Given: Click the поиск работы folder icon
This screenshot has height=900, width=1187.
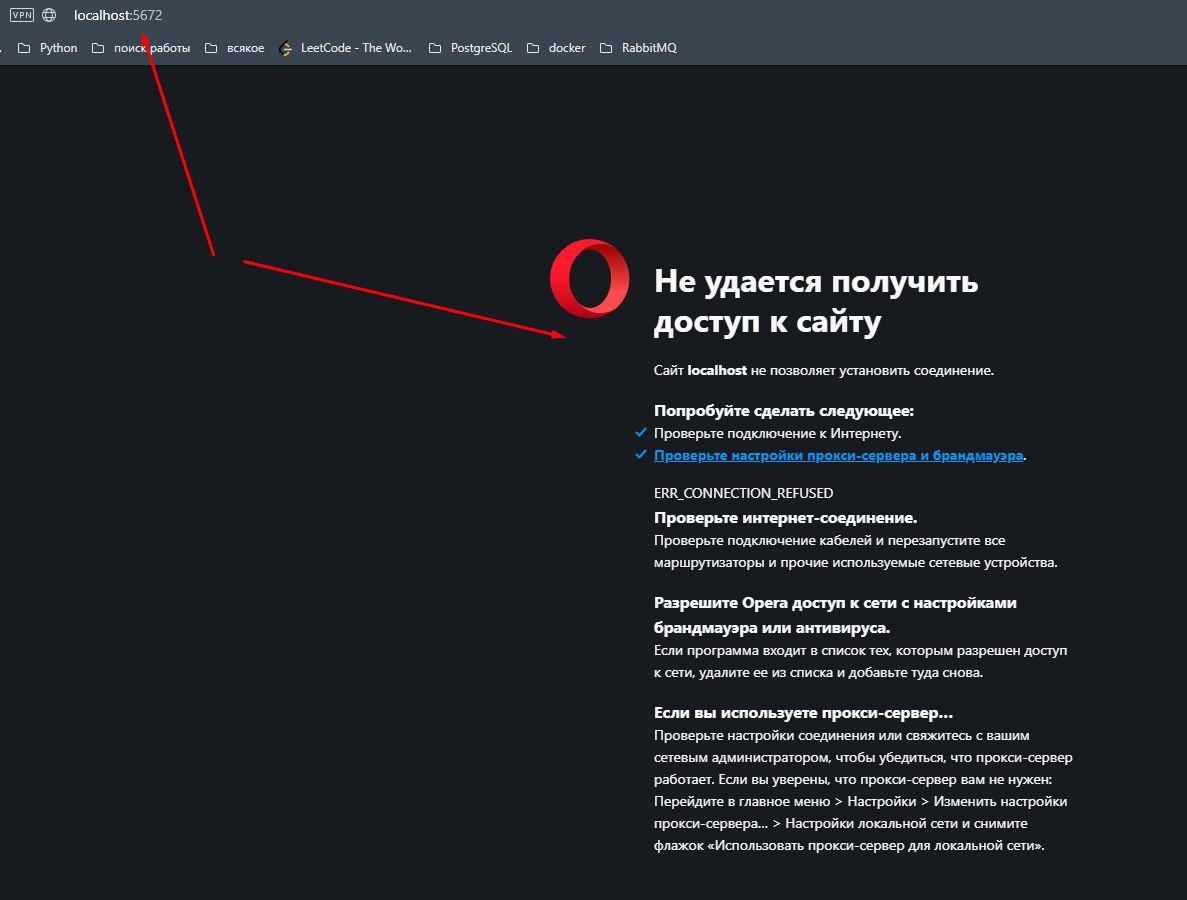Looking at the screenshot, I should pyautogui.click(x=98, y=48).
